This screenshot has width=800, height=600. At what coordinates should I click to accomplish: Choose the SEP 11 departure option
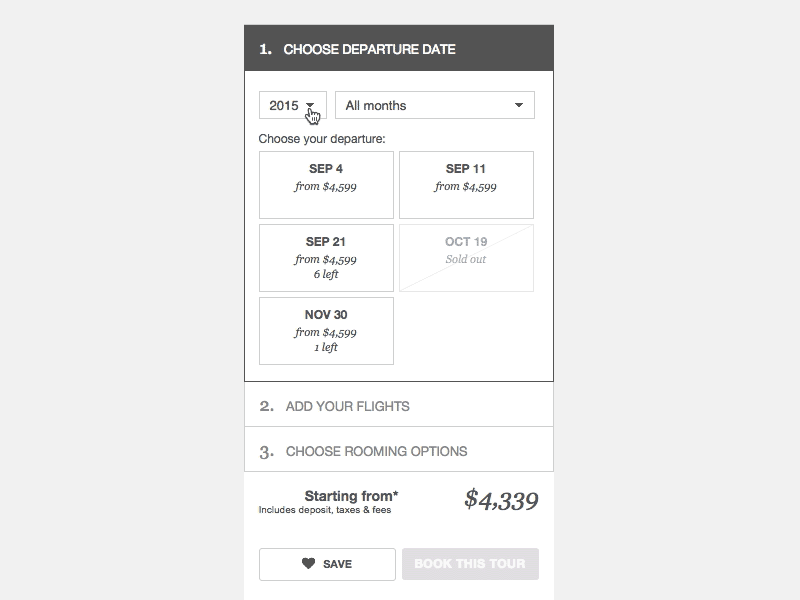466,184
